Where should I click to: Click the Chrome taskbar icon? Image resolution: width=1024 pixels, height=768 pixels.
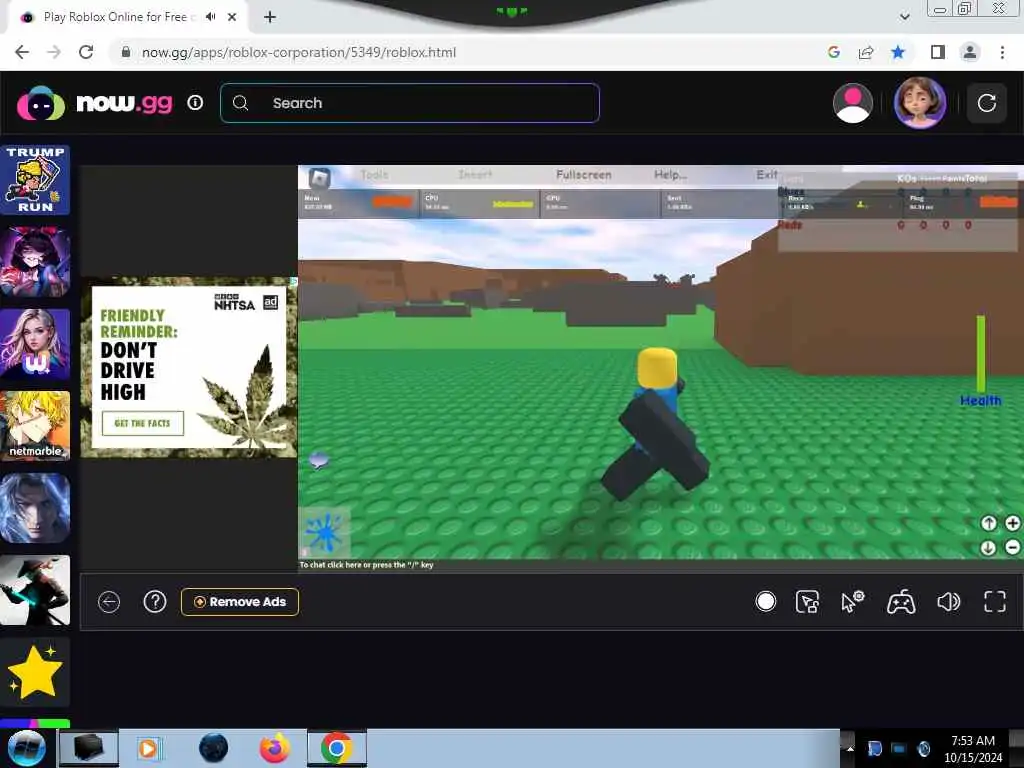tap(336, 748)
